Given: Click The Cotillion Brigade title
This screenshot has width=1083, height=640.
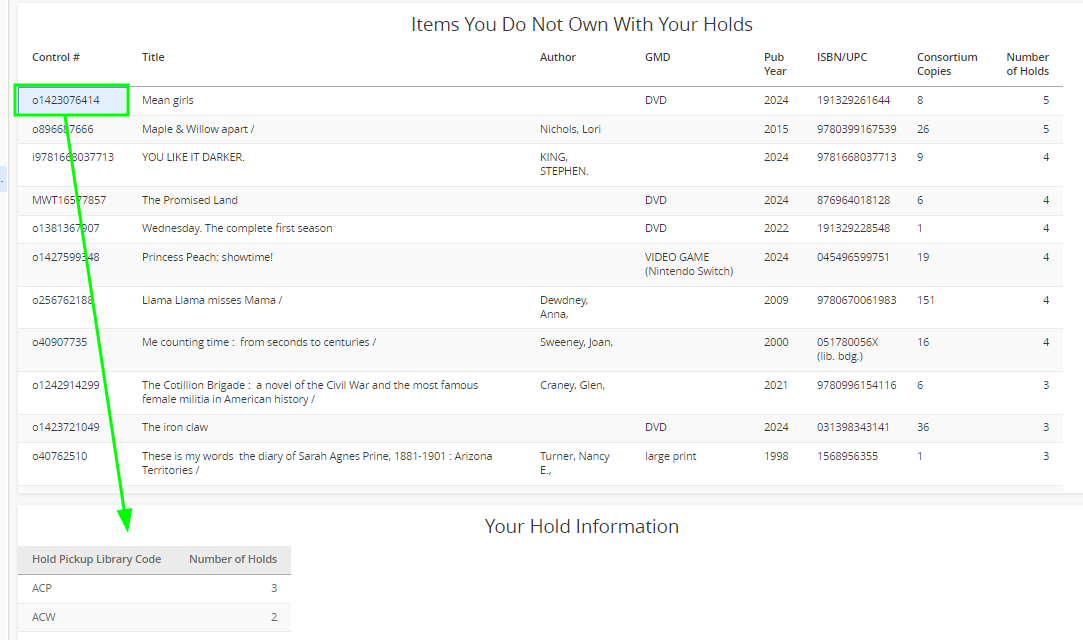Looking at the screenshot, I should click(x=310, y=392).
